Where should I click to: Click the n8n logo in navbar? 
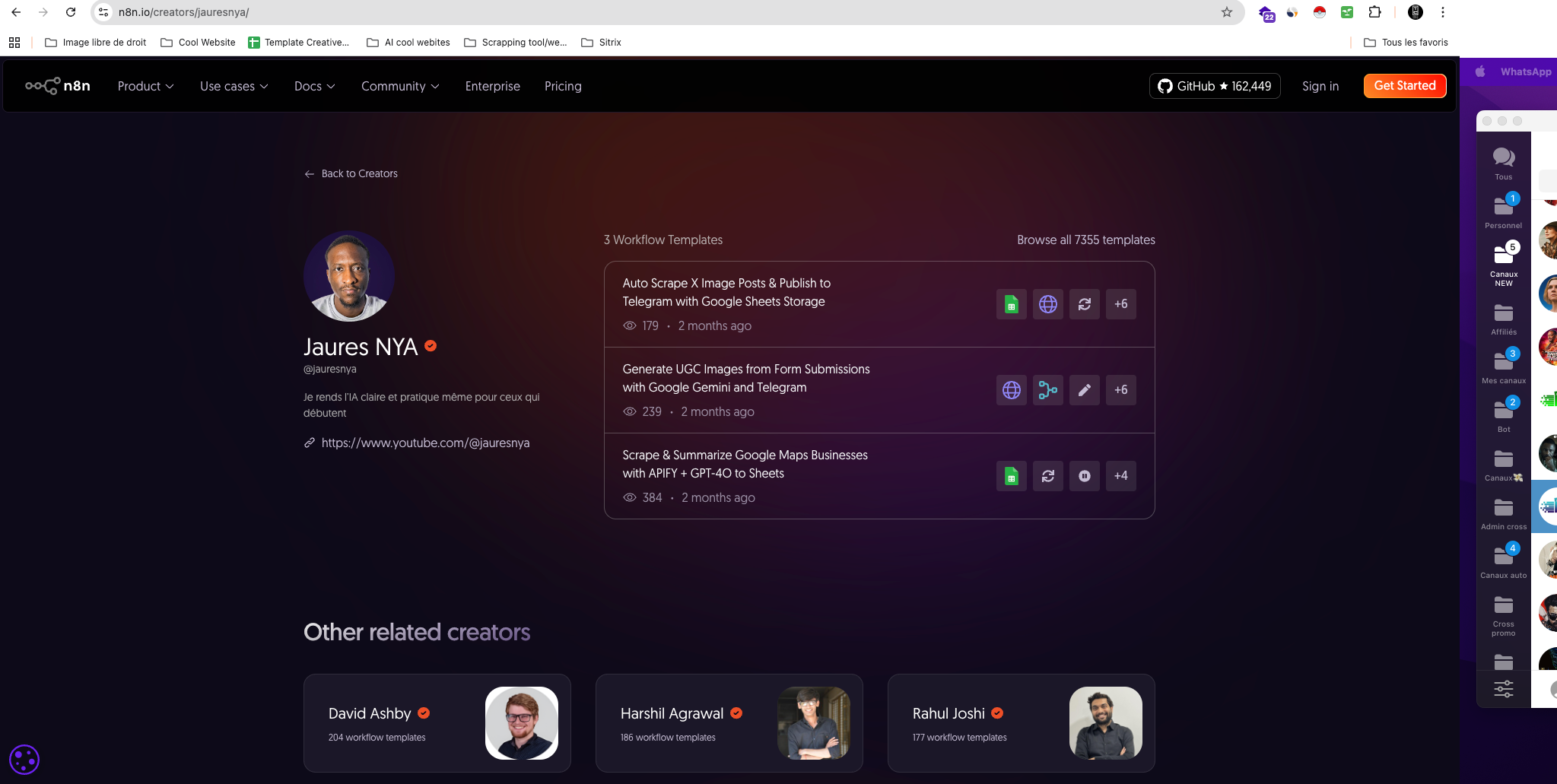58,86
